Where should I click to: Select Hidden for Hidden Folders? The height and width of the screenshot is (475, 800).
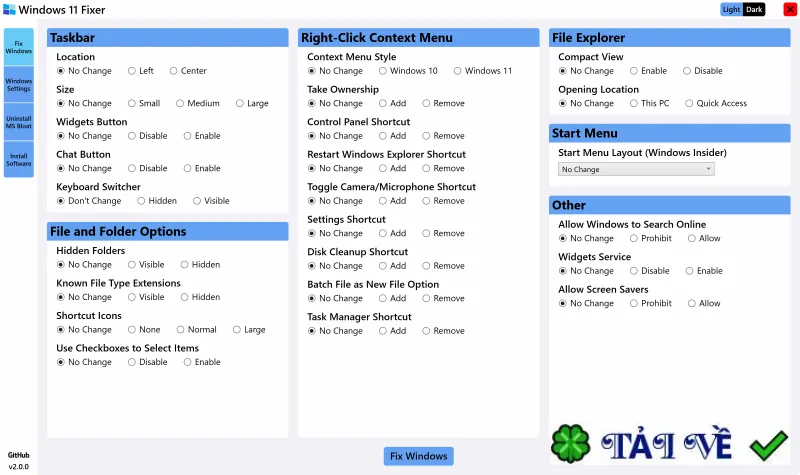(x=200, y=265)
